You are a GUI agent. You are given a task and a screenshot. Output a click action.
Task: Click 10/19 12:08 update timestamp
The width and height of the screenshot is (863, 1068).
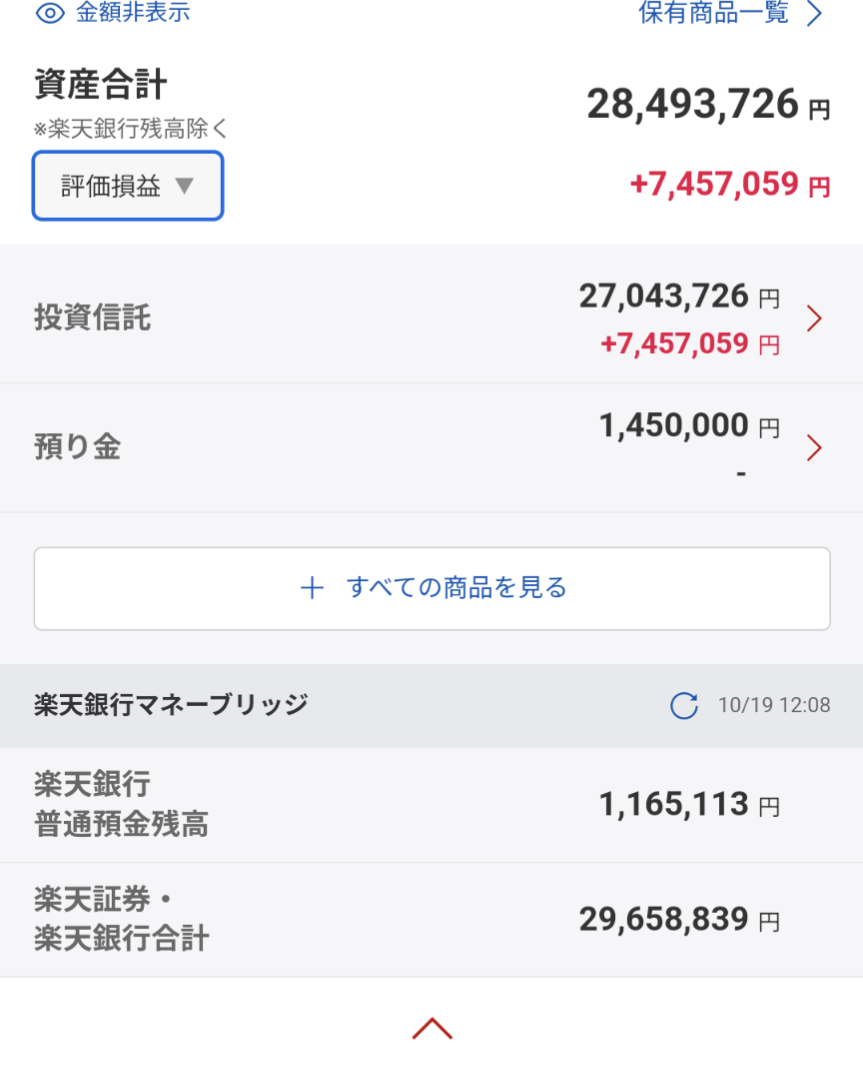pos(773,706)
